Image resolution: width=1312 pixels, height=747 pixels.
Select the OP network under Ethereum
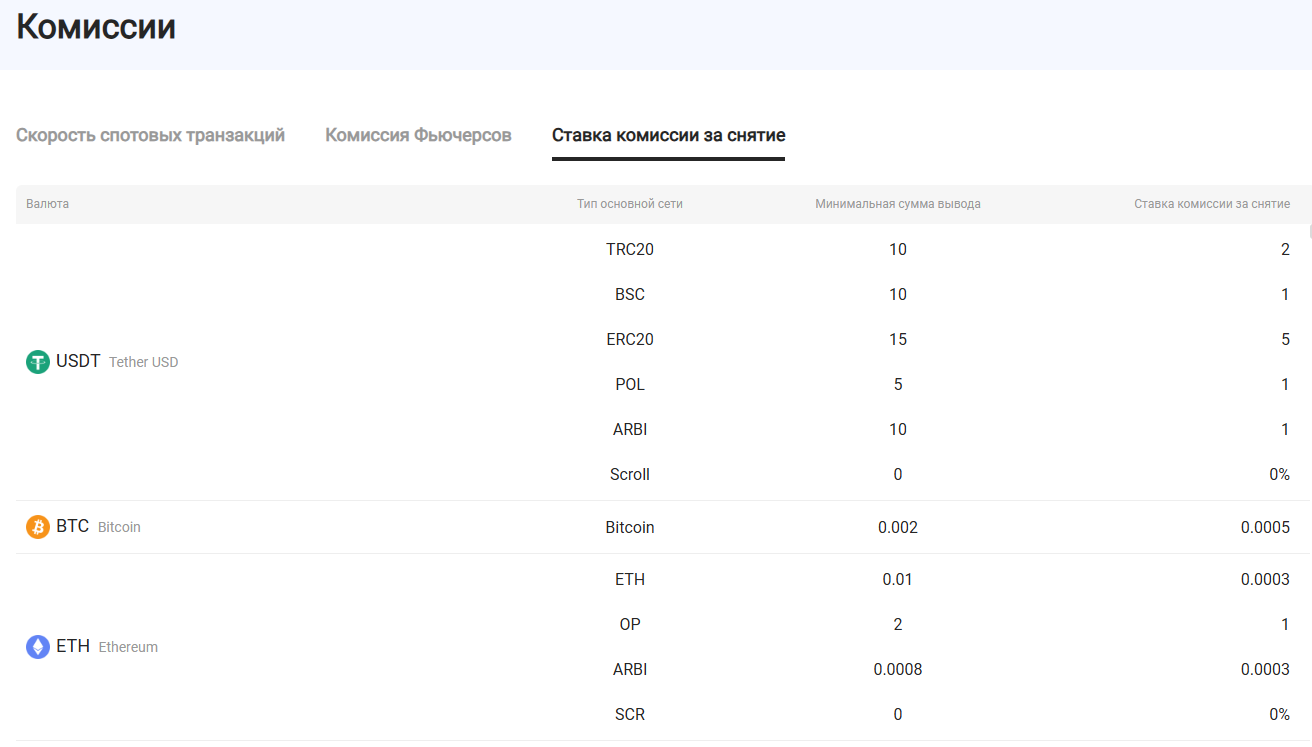(x=630, y=624)
